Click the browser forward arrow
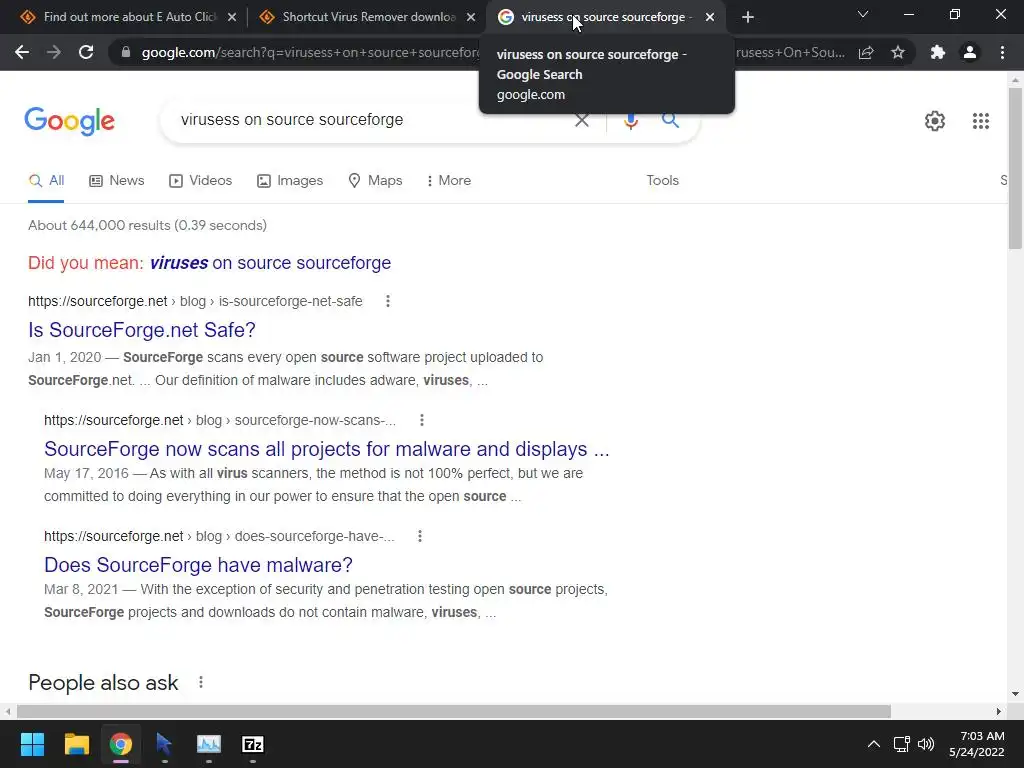Image resolution: width=1024 pixels, height=768 pixels. (54, 52)
